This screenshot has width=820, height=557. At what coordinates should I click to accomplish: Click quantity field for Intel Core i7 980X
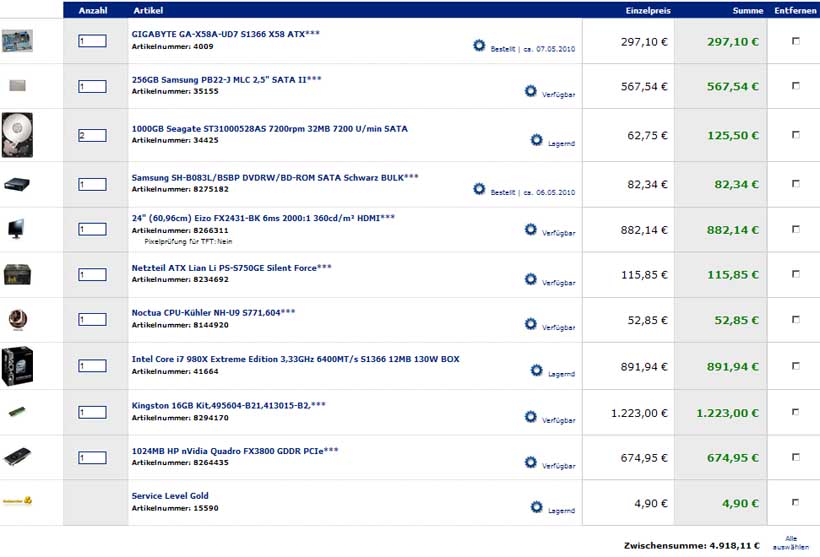[93, 366]
